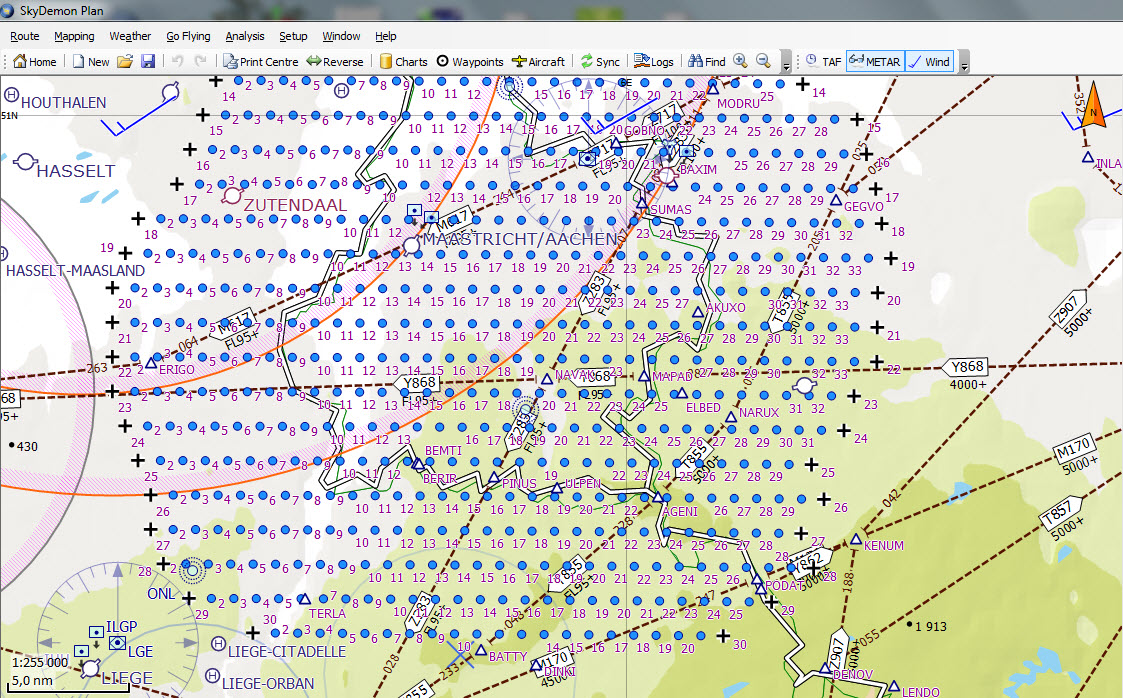
Task: Zoom out with the magnifier minus icon
Action: click(763, 61)
